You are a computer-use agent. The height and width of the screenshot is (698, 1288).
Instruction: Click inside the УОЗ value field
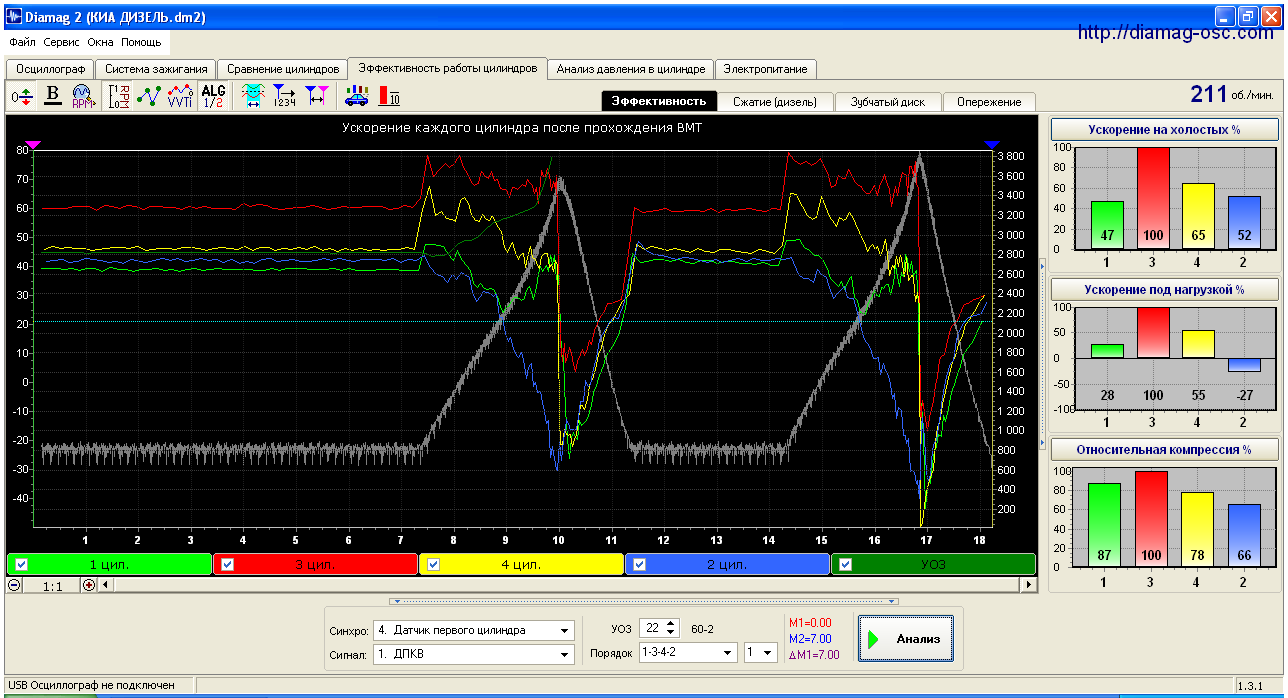pos(651,629)
